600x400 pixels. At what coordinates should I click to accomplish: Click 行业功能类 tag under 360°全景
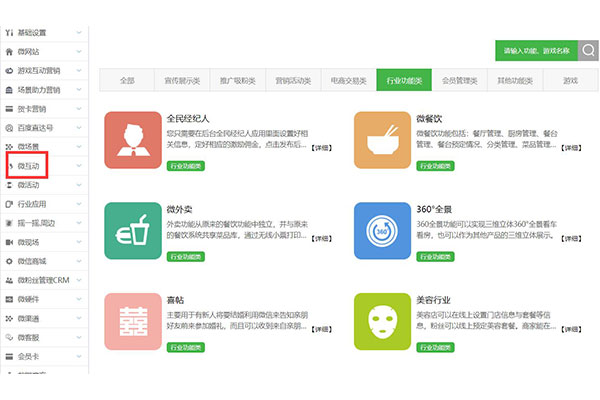(x=435, y=256)
